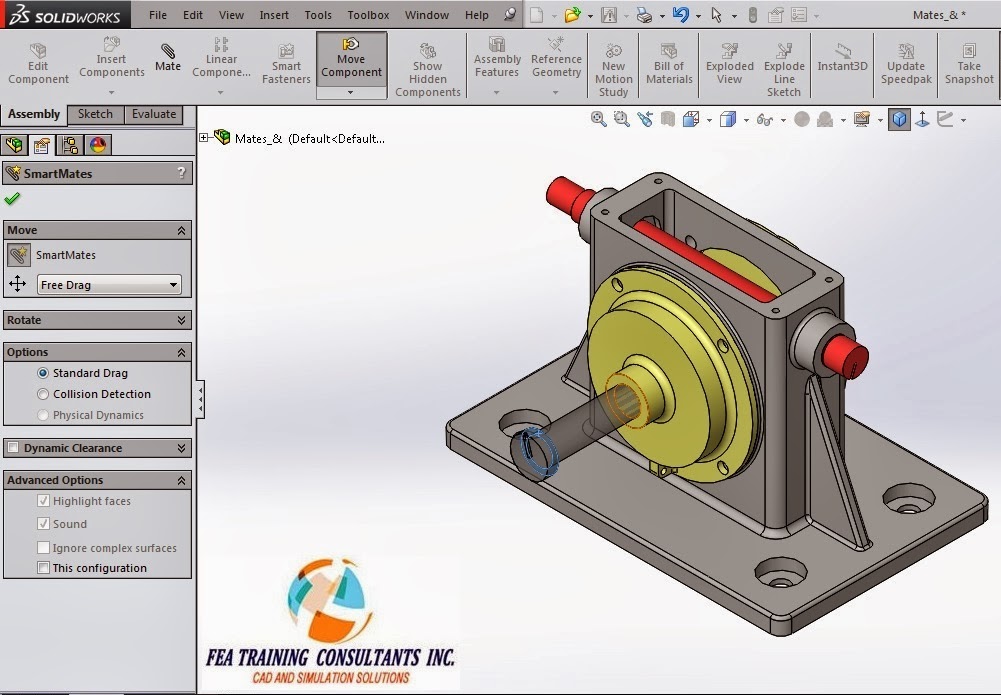Viewport: 1001px width, 695px height.
Task: Open the Move Component dropdown arrow
Action: click(x=350, y=93)
